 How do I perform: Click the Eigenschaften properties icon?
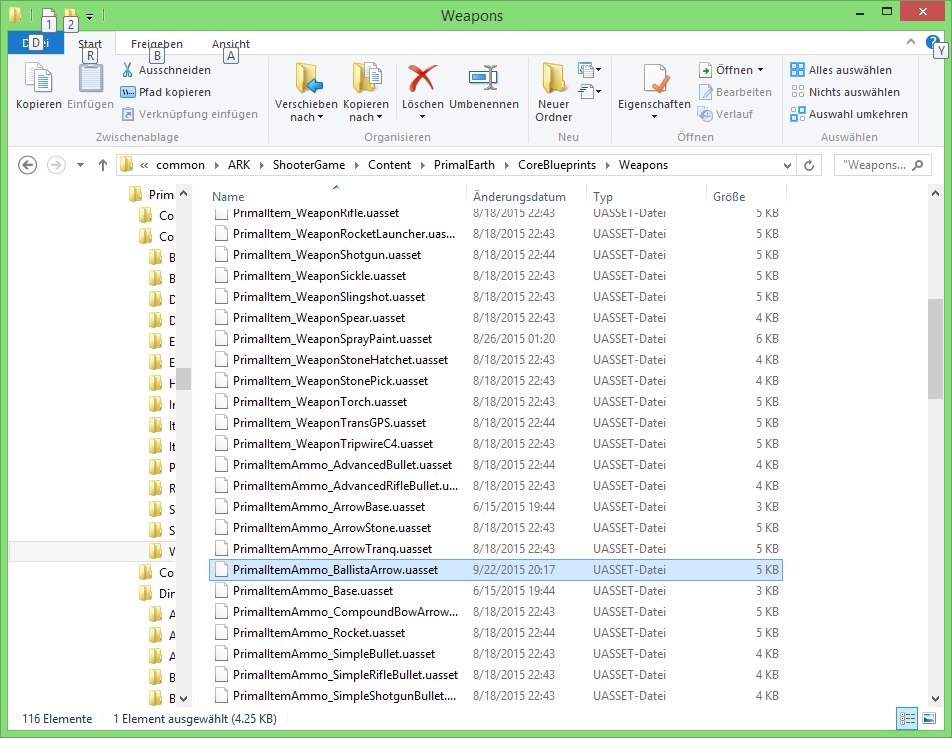(654, 79)
